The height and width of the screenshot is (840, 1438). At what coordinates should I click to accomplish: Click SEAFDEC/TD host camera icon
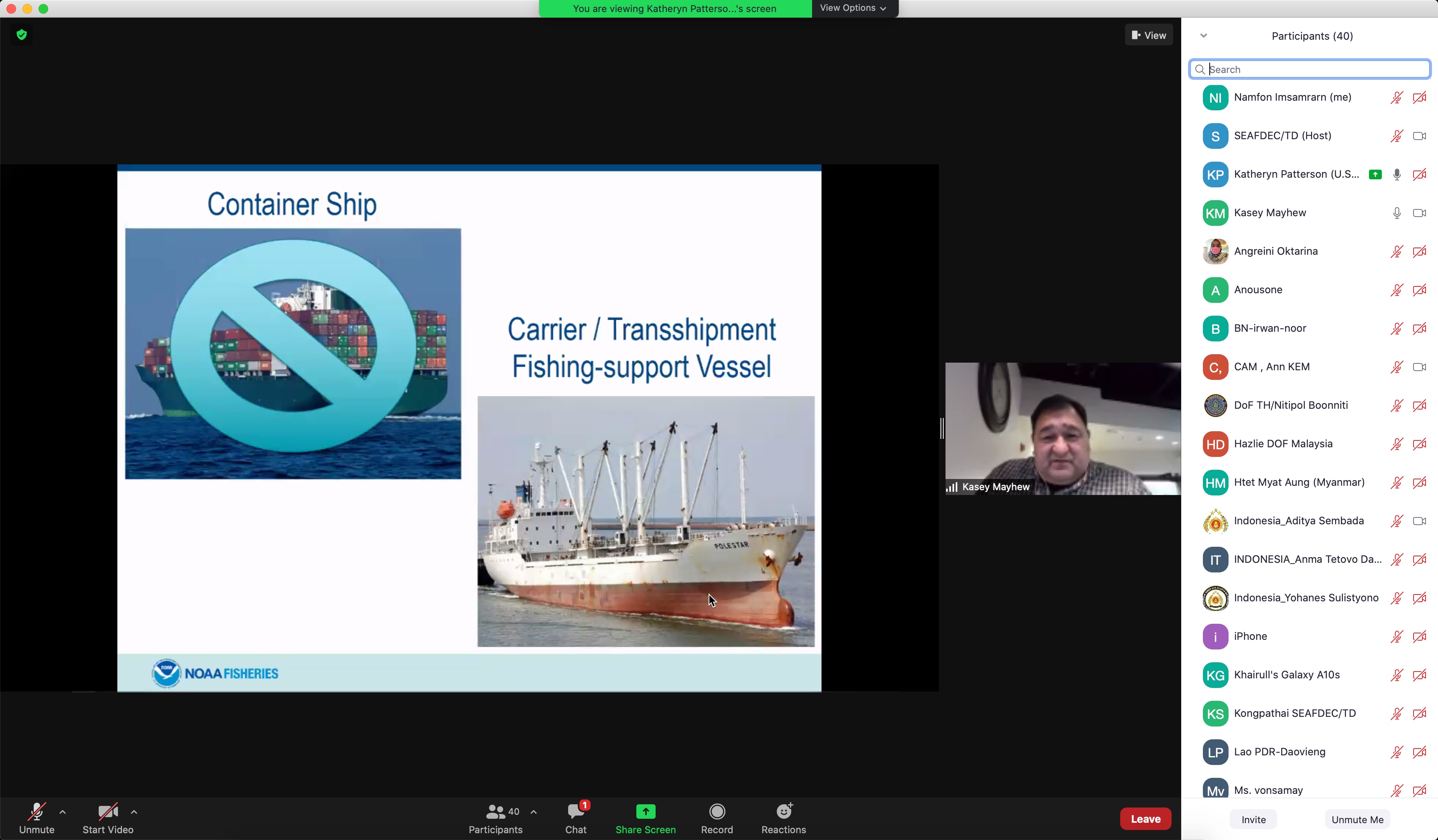click(x=1419, y=136)
